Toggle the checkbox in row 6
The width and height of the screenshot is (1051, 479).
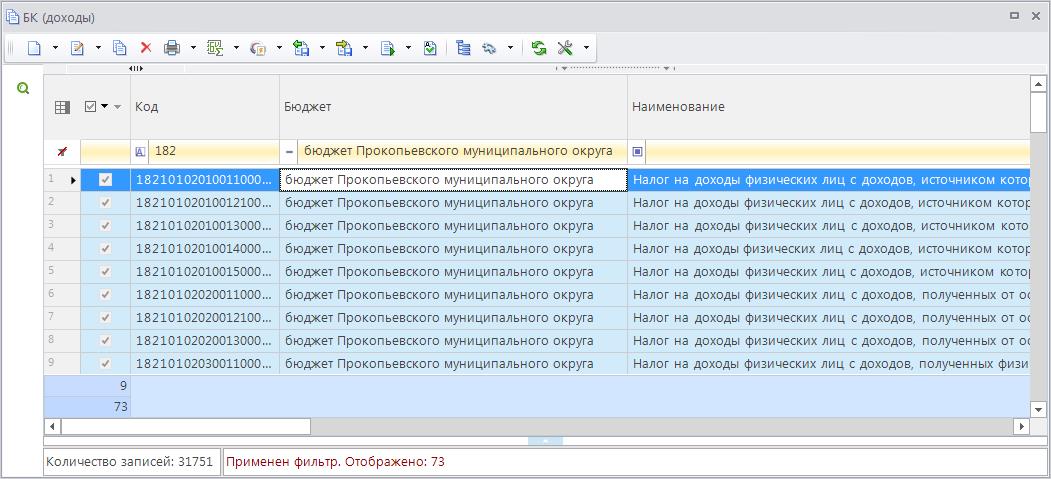point(105,295)
